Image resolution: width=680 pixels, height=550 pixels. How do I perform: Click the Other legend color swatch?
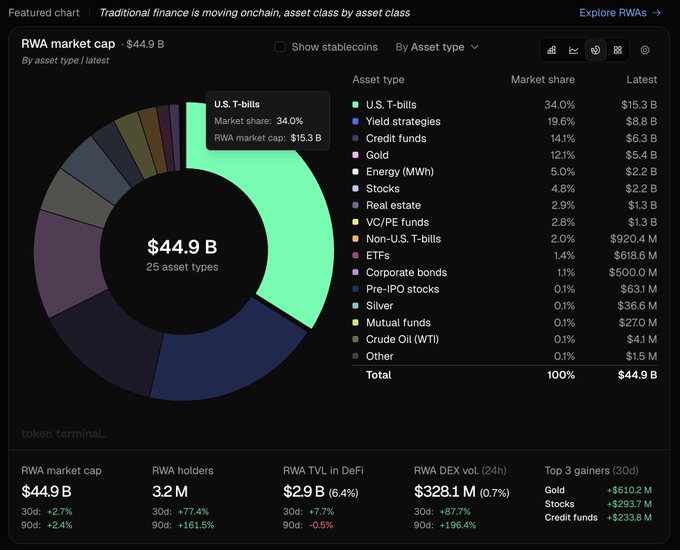pos(356,356)
